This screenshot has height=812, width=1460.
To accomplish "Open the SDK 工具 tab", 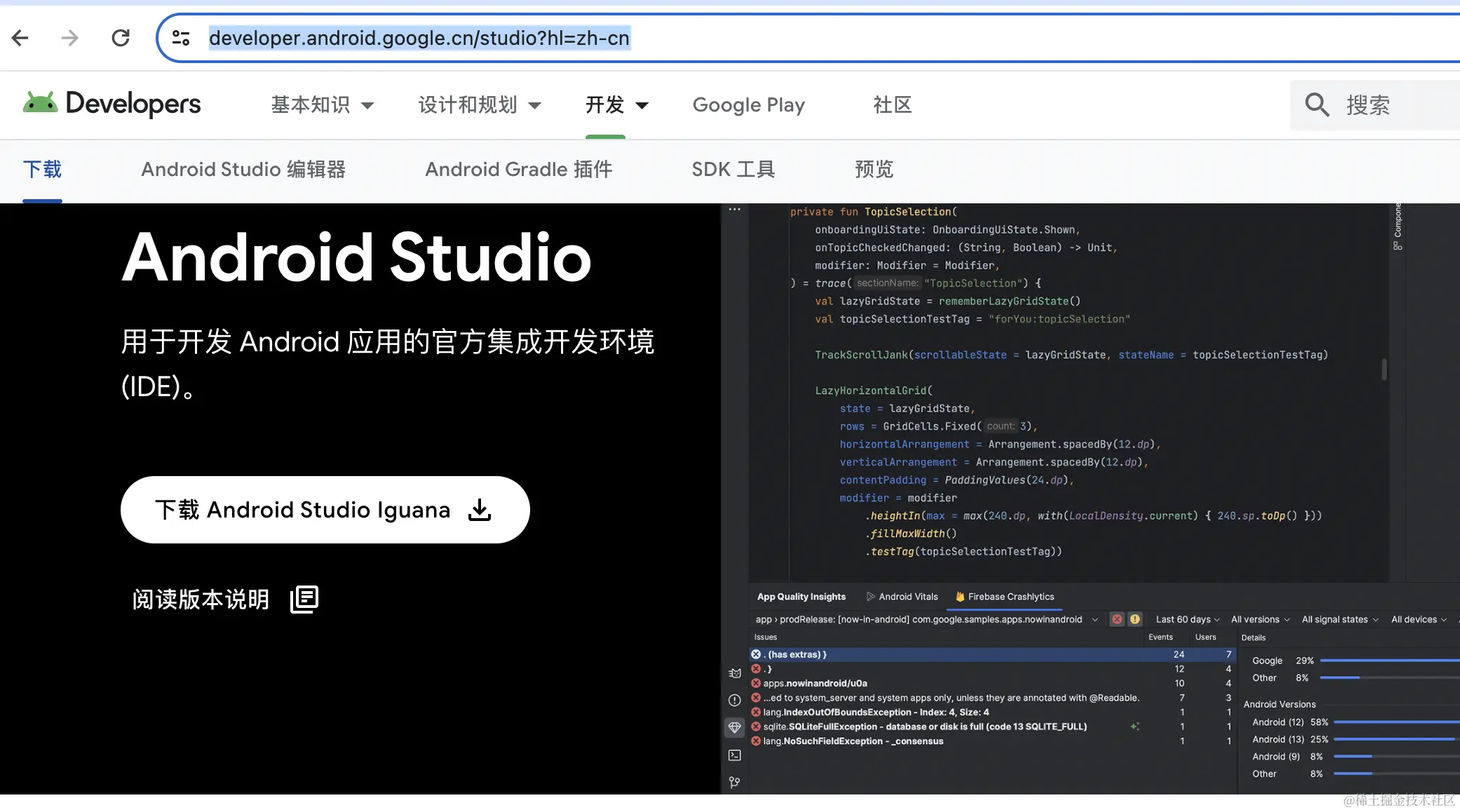I will point(733,170).
